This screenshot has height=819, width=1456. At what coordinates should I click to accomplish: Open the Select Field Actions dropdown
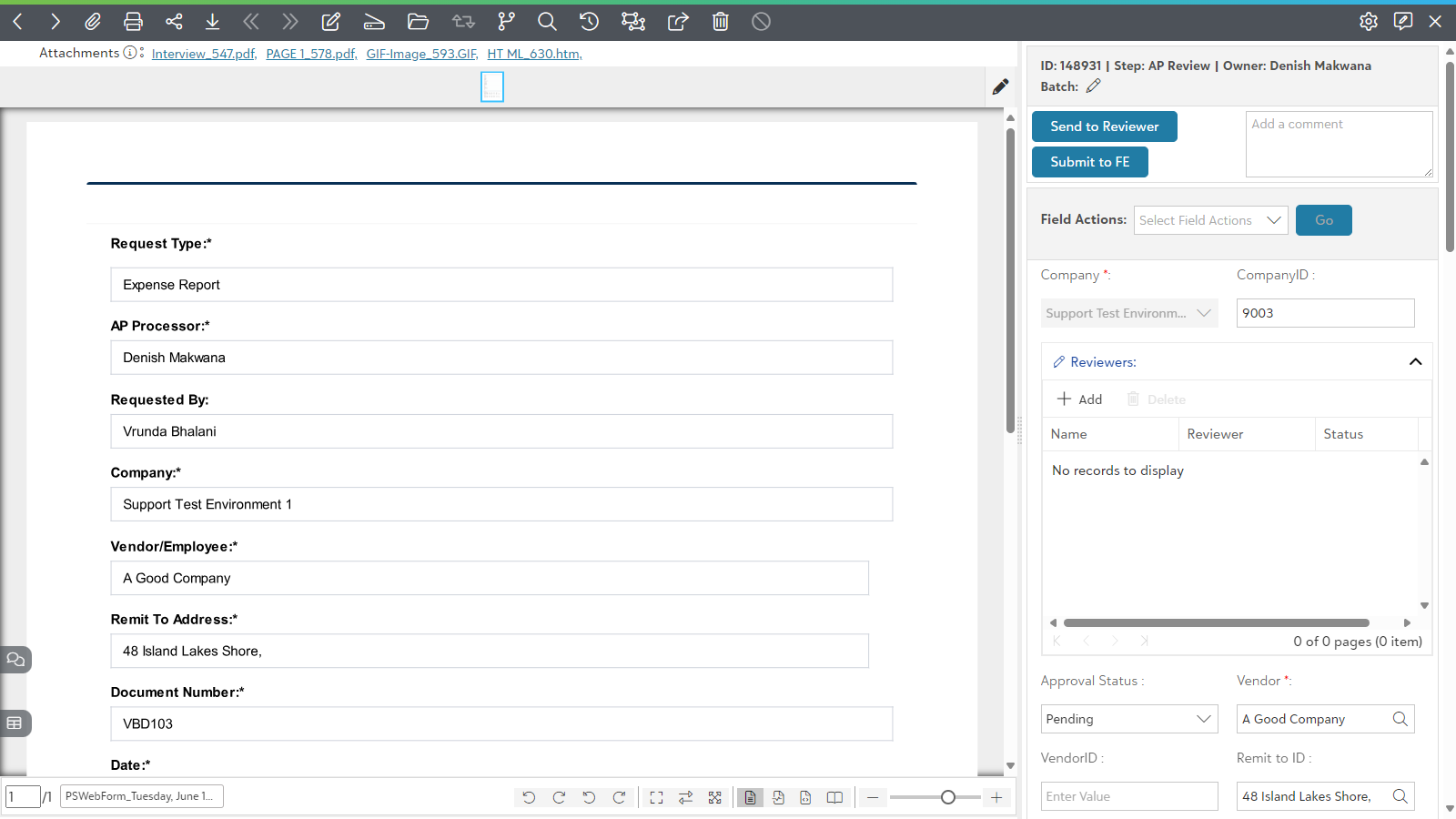(x=1210, y=220)
